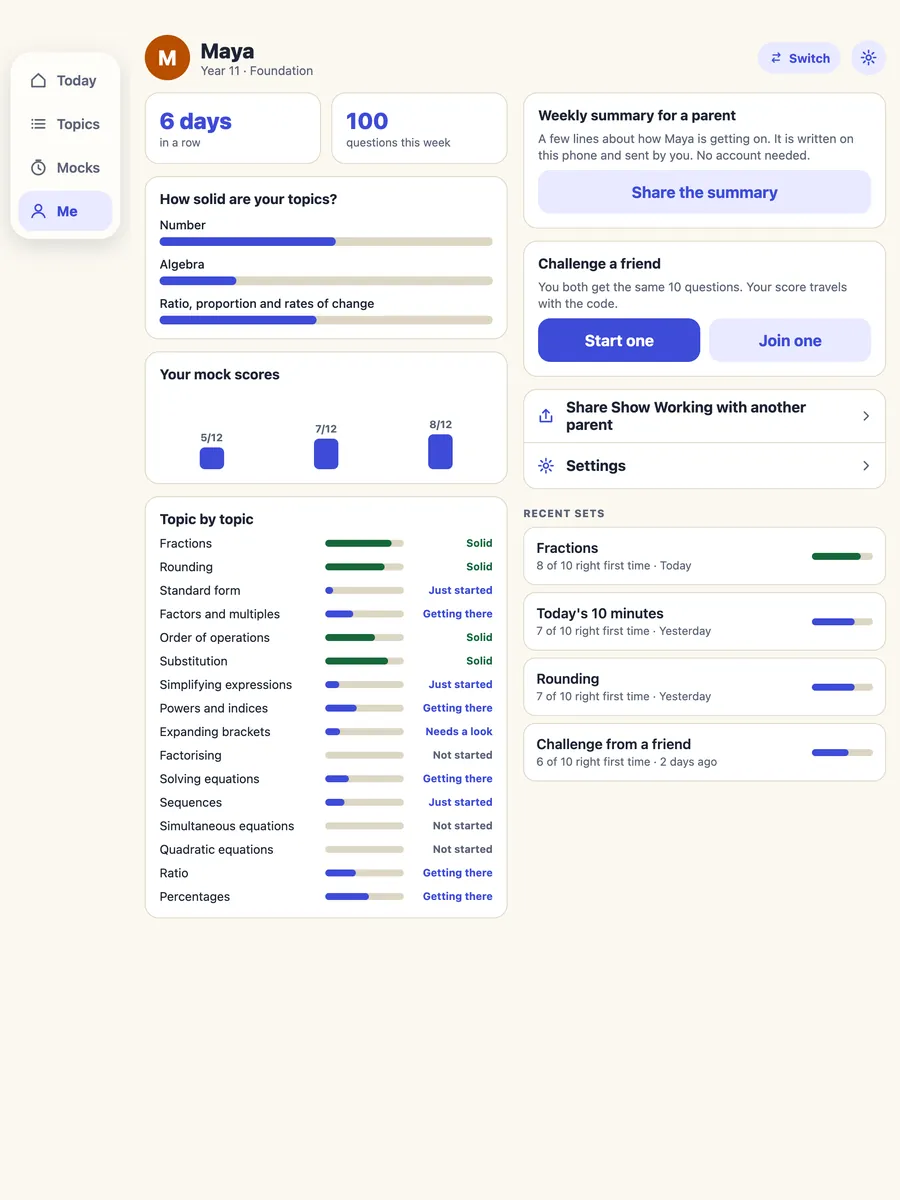Open the Settings row
This screenshot has height=1200, width=900.
click(704, 466)
